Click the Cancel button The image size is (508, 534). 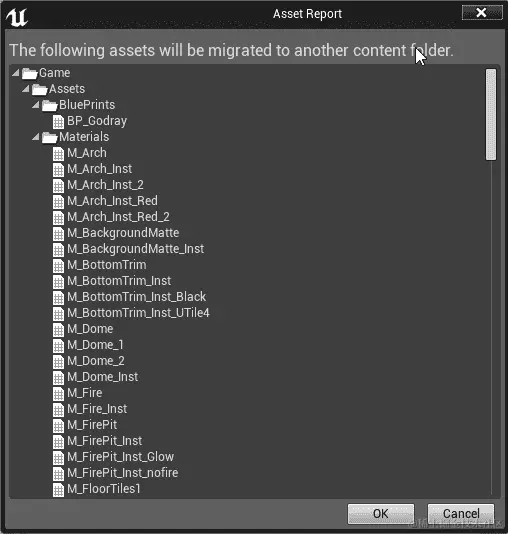[x=461, y=514]
